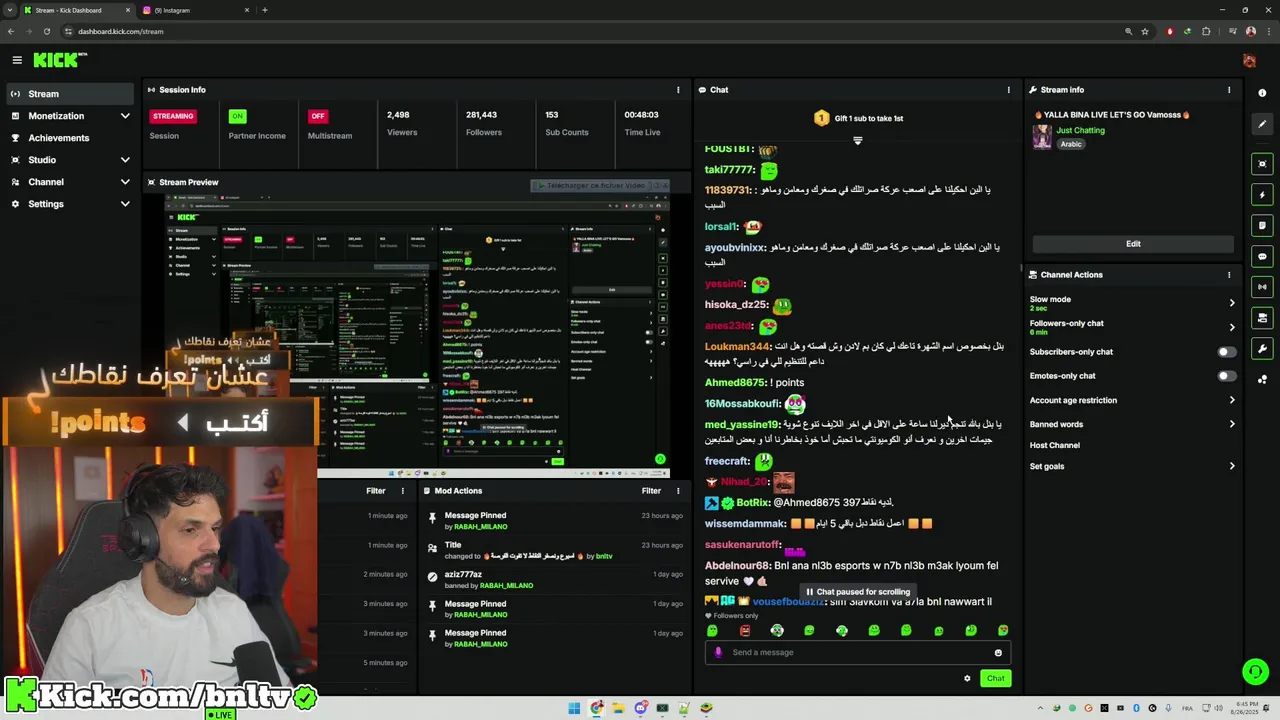Image resolution: width=1280 pixels, height=720 pixels.
Task: Open the Just Chatting category link
Action: (1081, 130)
